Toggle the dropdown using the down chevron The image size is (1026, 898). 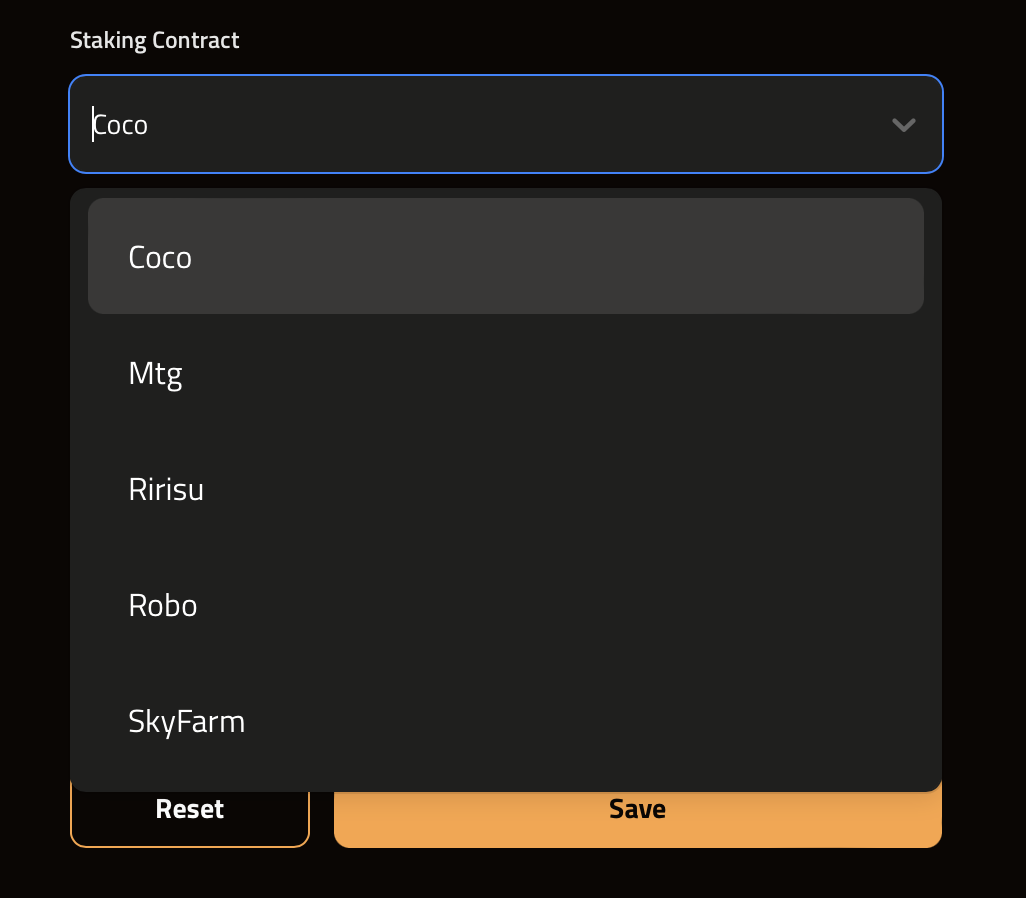tap(903, 125)
